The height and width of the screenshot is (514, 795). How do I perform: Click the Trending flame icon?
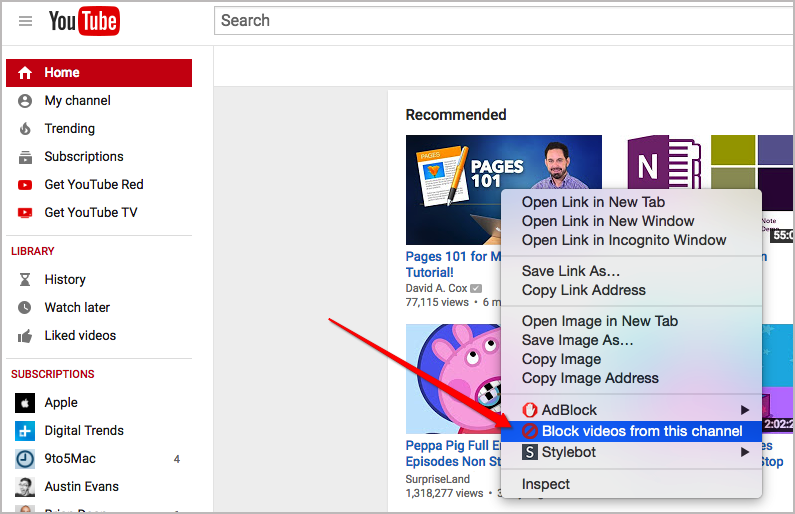(x=25, y=129)
